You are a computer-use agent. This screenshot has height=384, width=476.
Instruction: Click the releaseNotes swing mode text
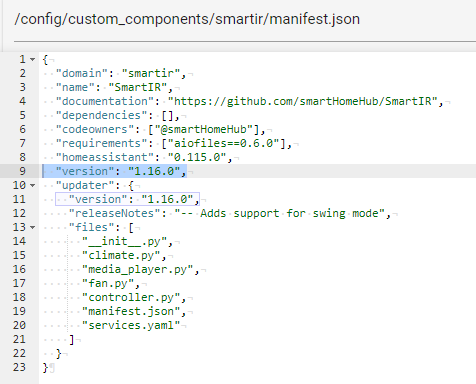coord(279,213)
